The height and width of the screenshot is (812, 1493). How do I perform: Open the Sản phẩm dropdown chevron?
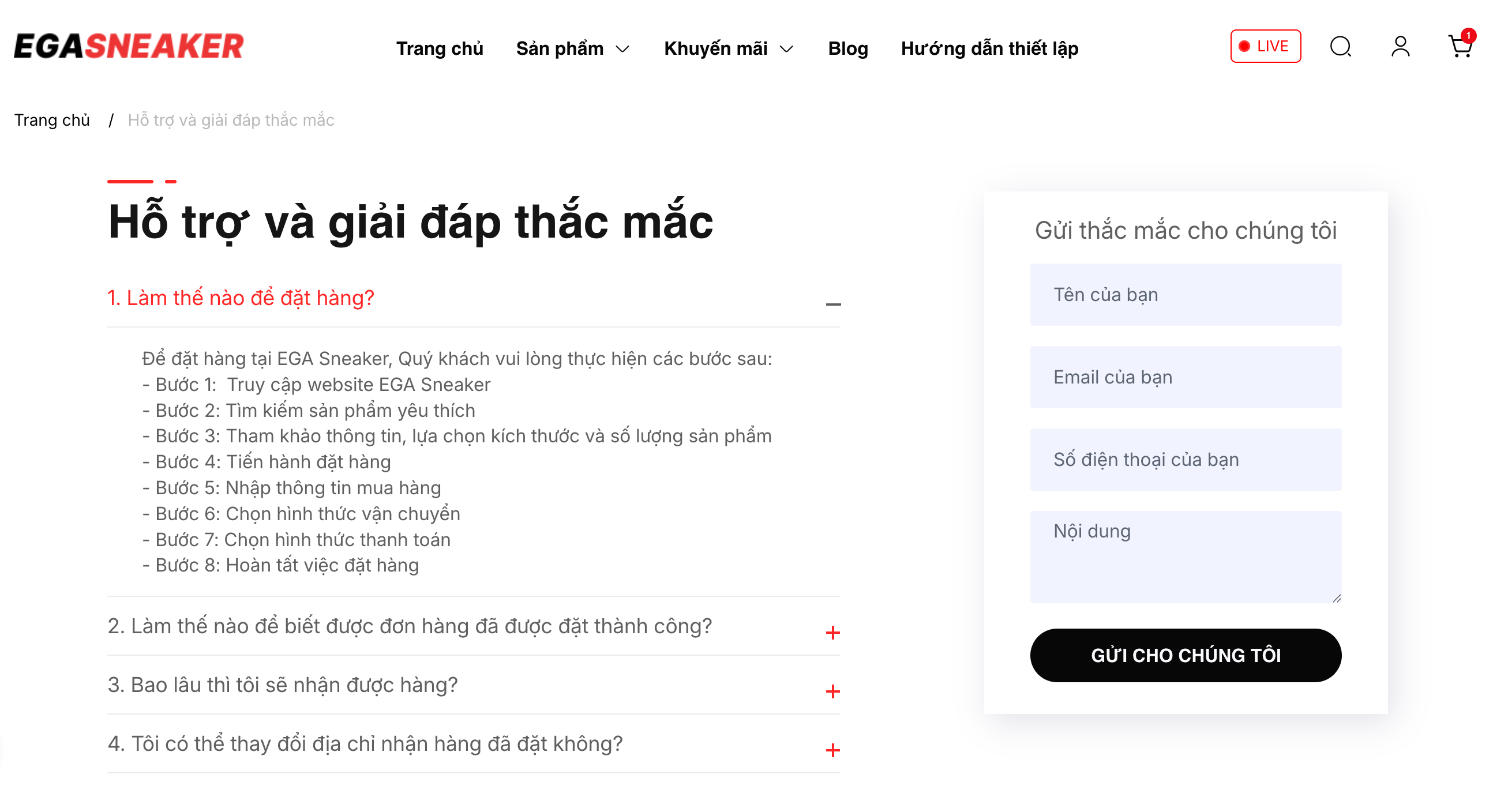(x=623, y=49)
